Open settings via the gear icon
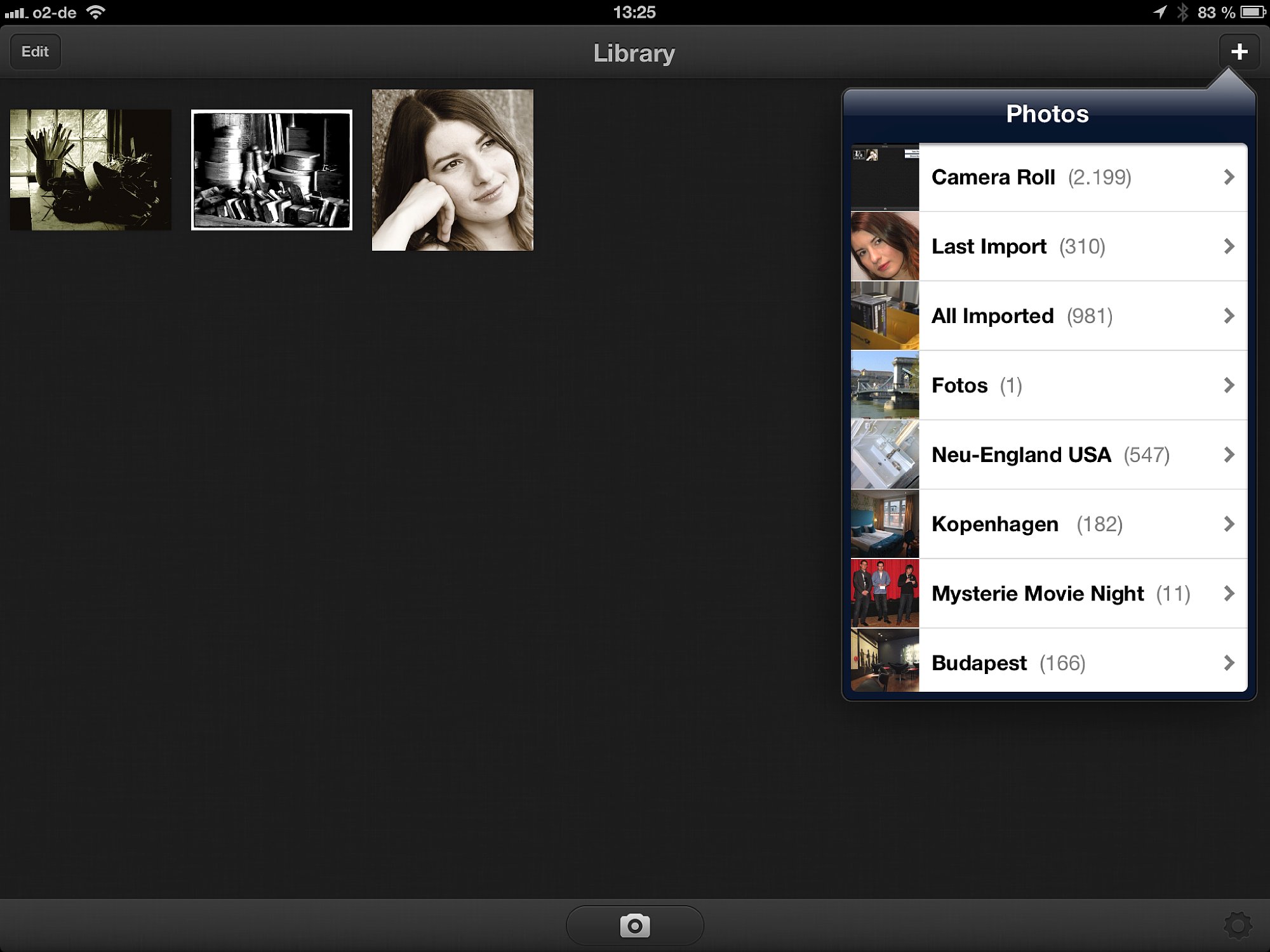This screenshot has width=1270, height=952. point(1238,925)
